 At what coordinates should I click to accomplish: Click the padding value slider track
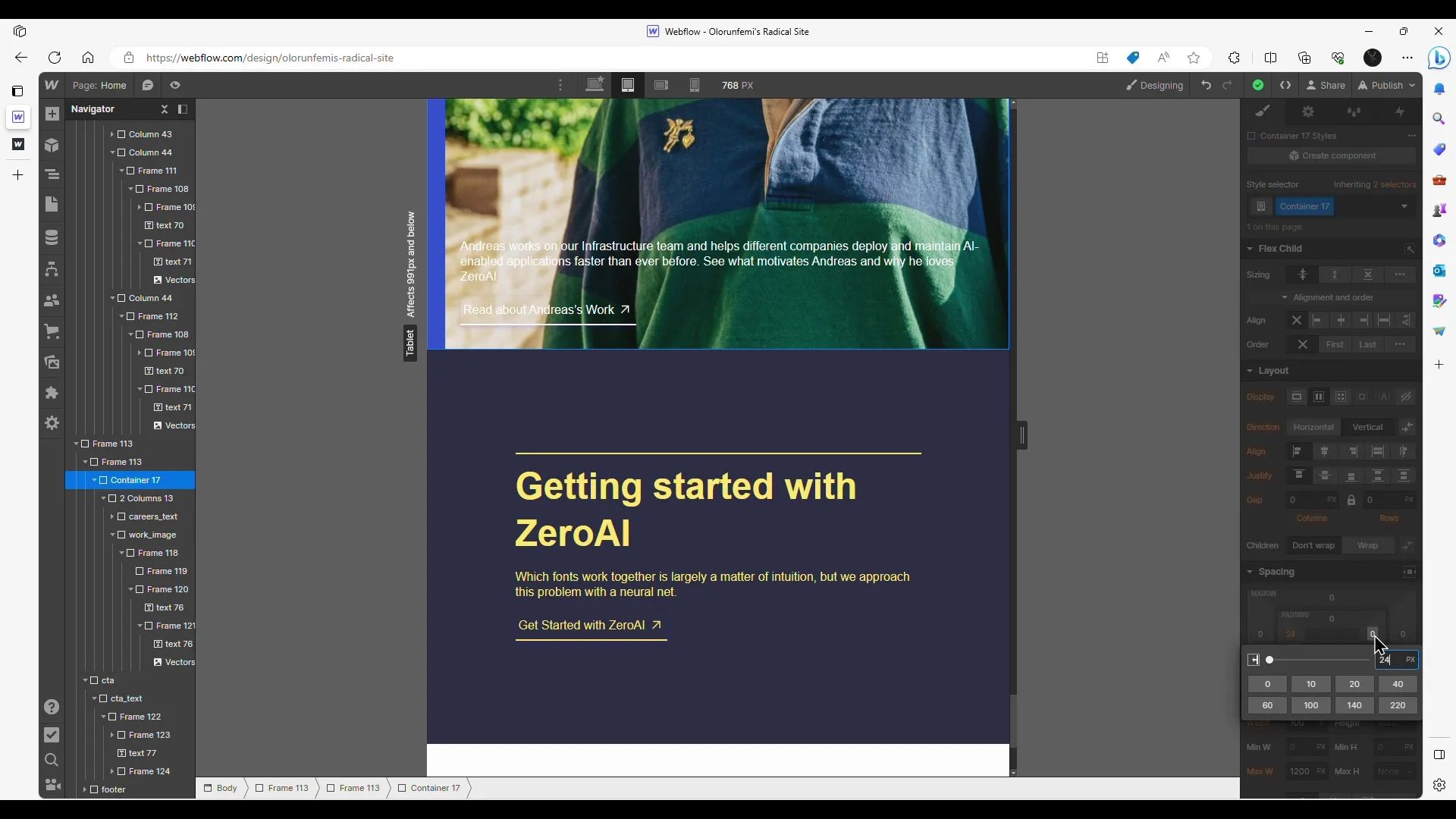tap(1319, 660)
